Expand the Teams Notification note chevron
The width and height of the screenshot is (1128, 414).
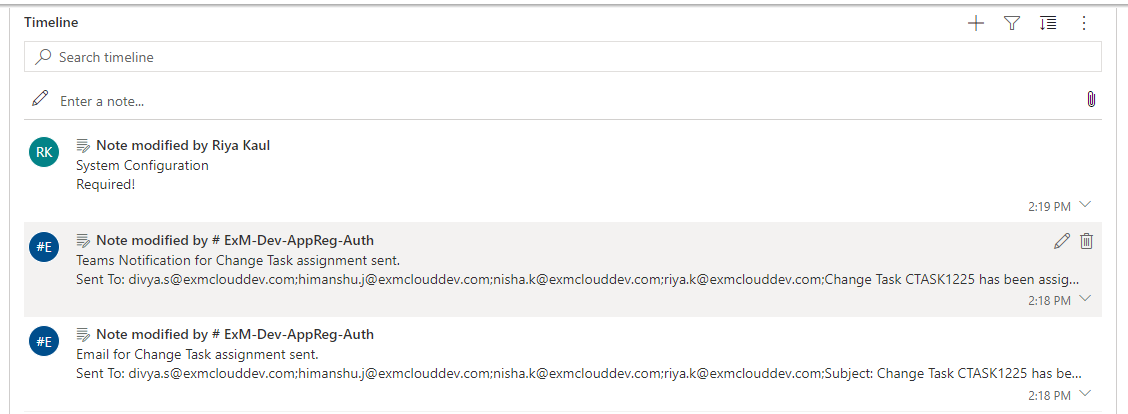[x=1086, y=299]
